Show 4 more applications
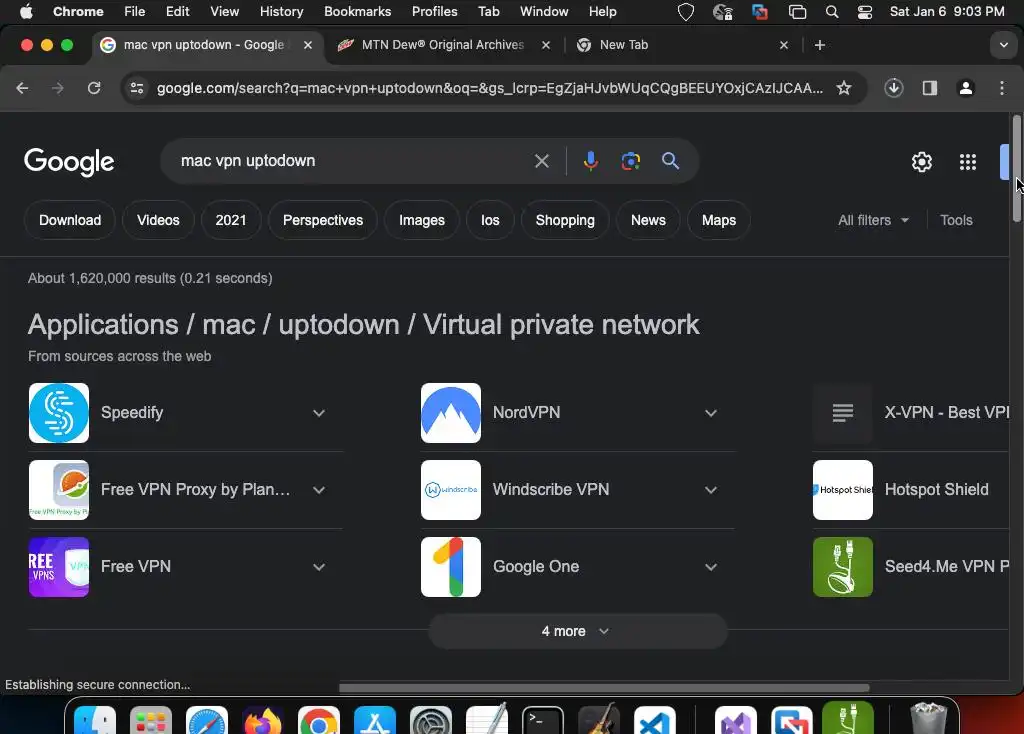The image size is (1024, 734). coord(577,631)
